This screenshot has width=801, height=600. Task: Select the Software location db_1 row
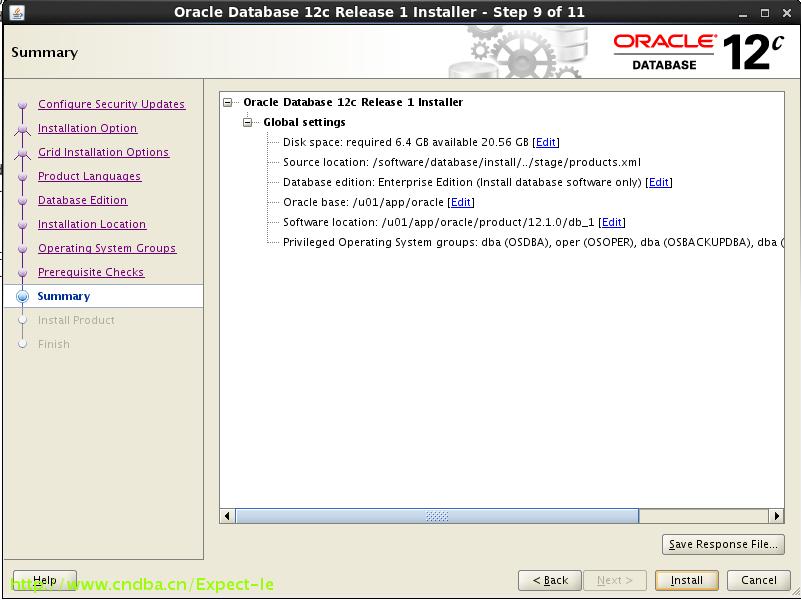(454, 222)
